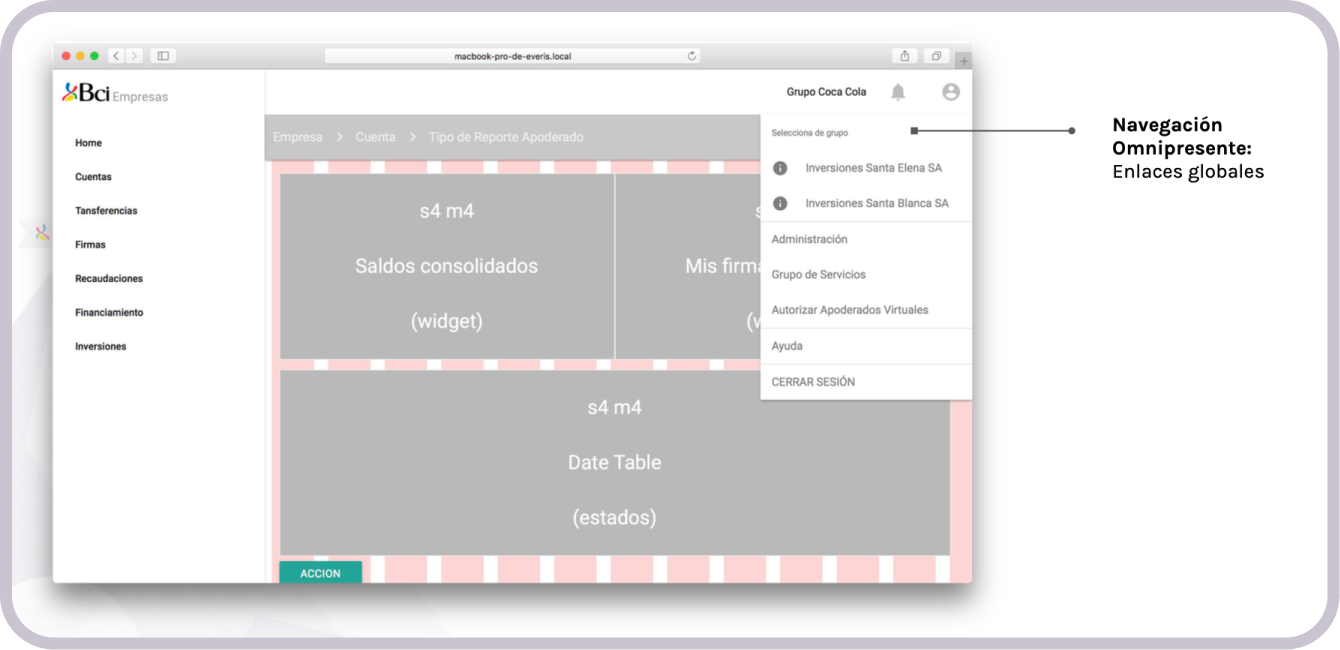1340x650 pixels.
Task: Click the Safari reload page icon
Action: pyautogui.click(x=692, y=56)
